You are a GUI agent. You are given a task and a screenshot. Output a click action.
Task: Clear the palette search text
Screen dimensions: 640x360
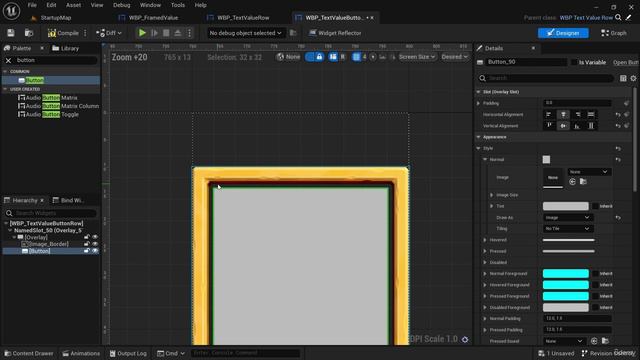[8, 60]
